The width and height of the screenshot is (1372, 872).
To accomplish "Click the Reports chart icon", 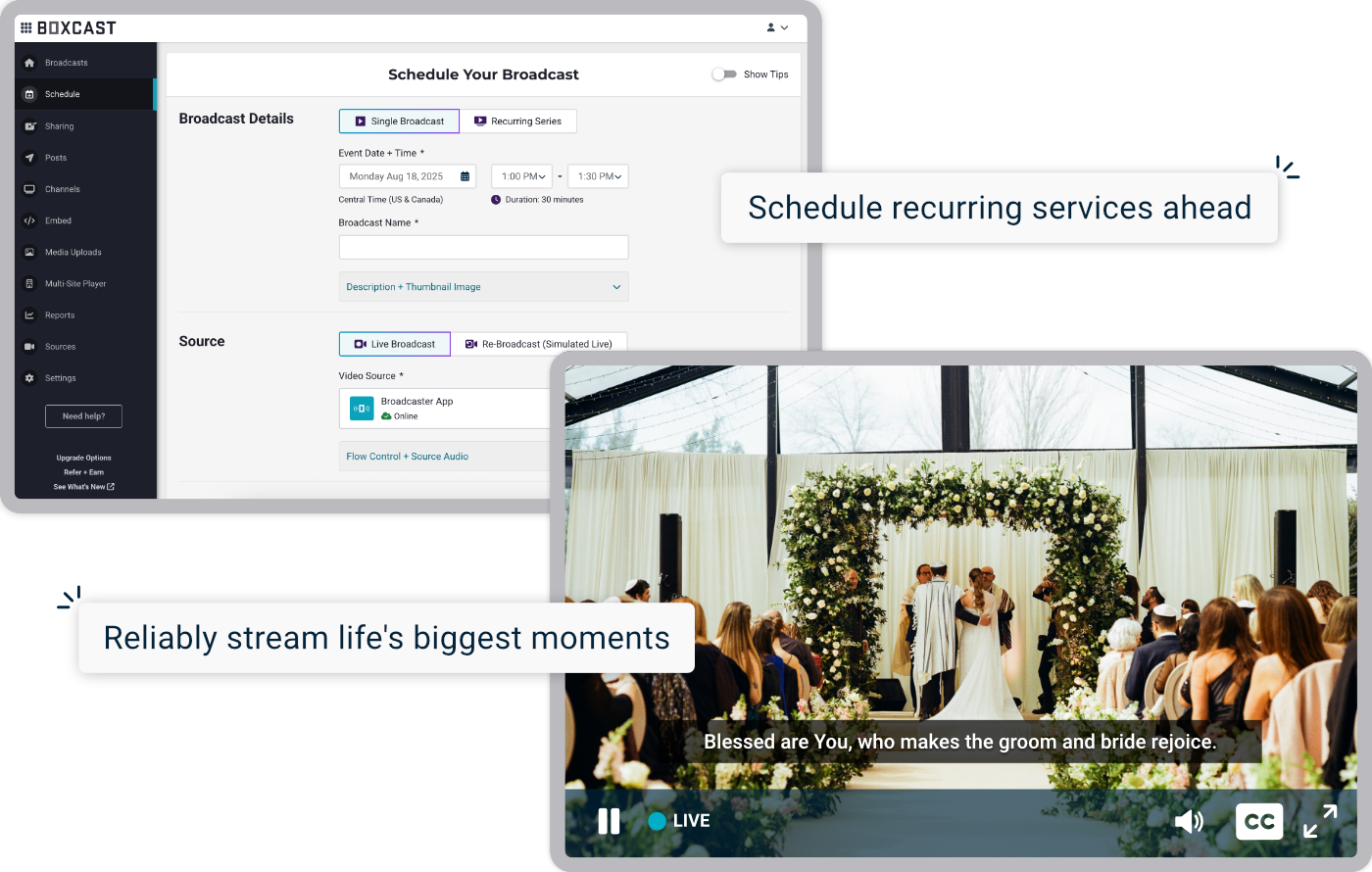I will (29, 315).
